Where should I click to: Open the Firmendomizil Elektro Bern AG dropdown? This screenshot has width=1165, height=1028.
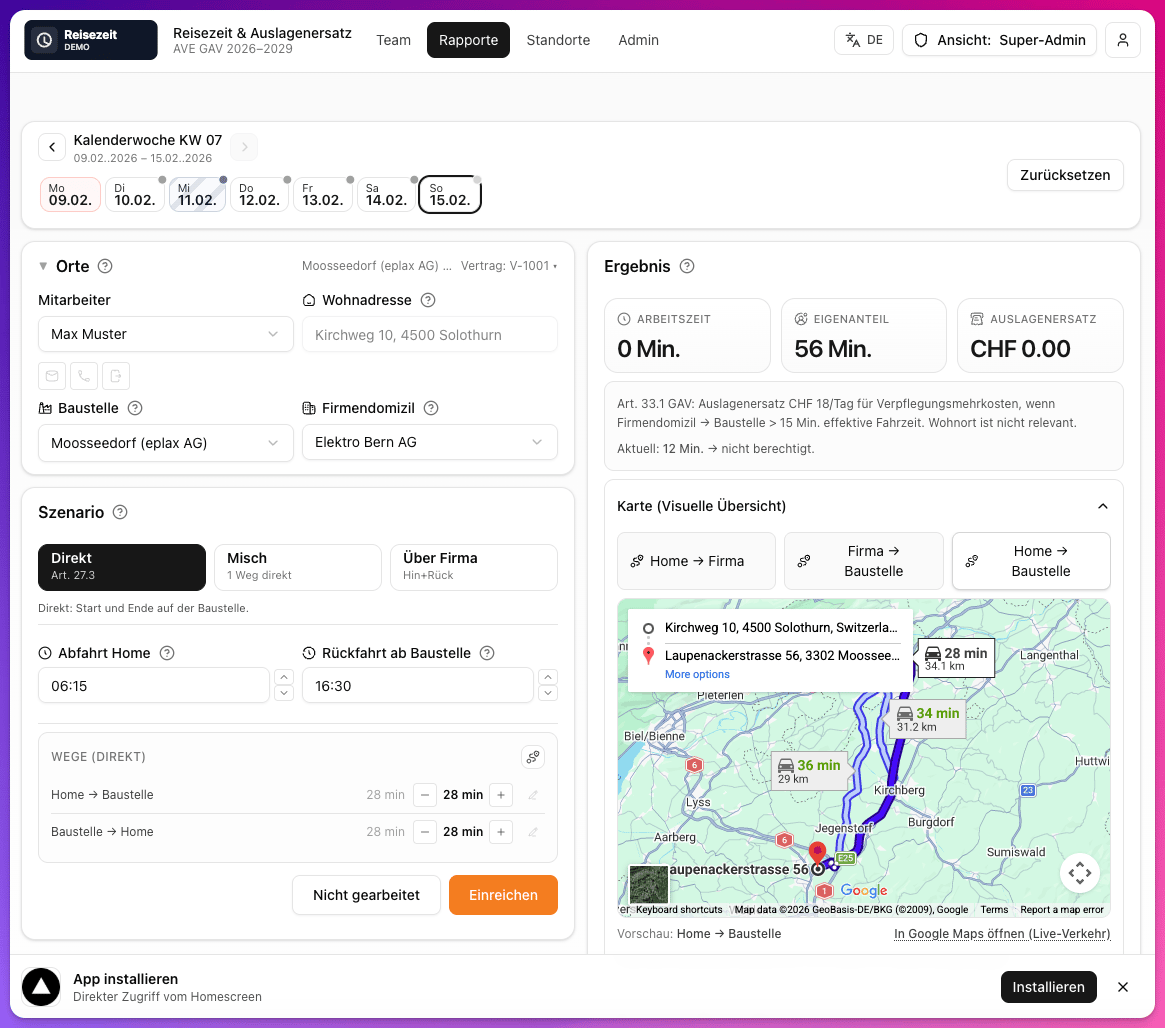tap(429, 442)
